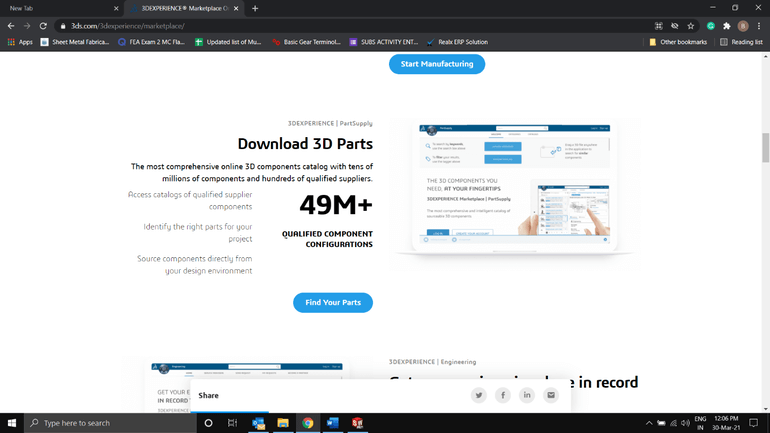
Task: Bookmark this page with star icon
Action: click(x=690, y=26)
